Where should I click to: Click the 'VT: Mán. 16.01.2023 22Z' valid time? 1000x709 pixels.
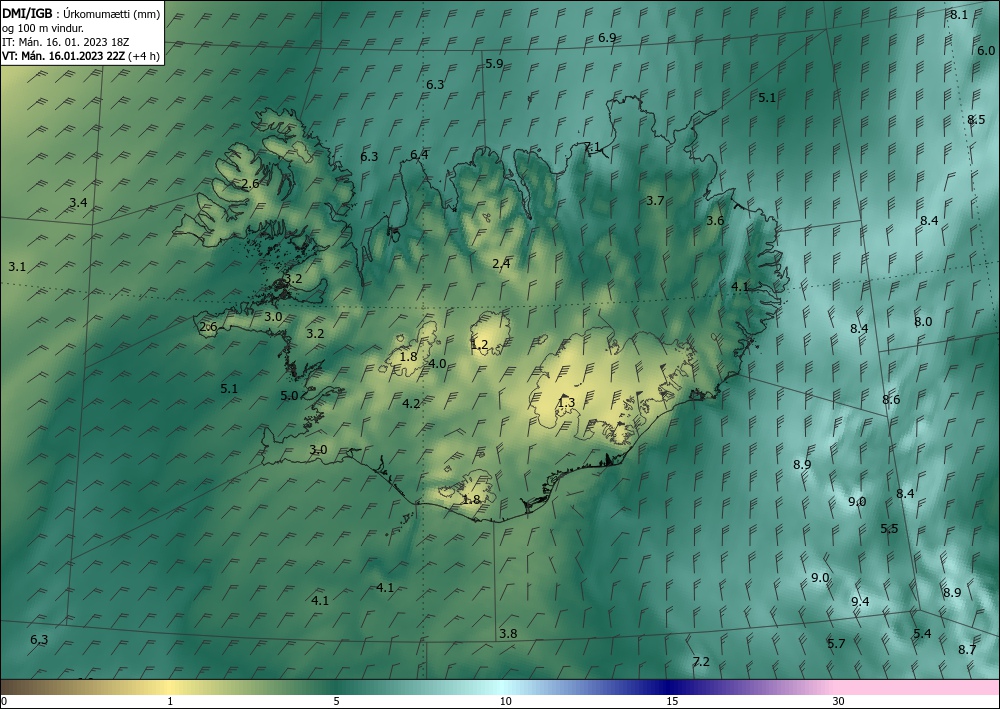tap(64, 56)
